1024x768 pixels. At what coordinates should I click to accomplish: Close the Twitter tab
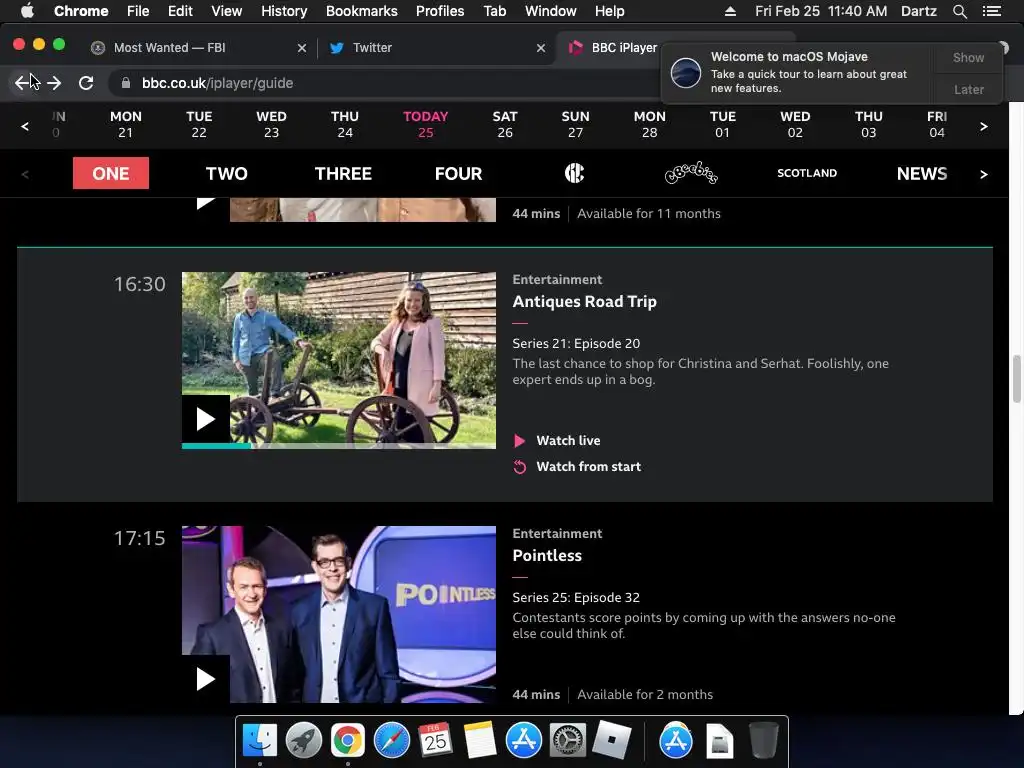pyautogui.click(x=541, y=48)
